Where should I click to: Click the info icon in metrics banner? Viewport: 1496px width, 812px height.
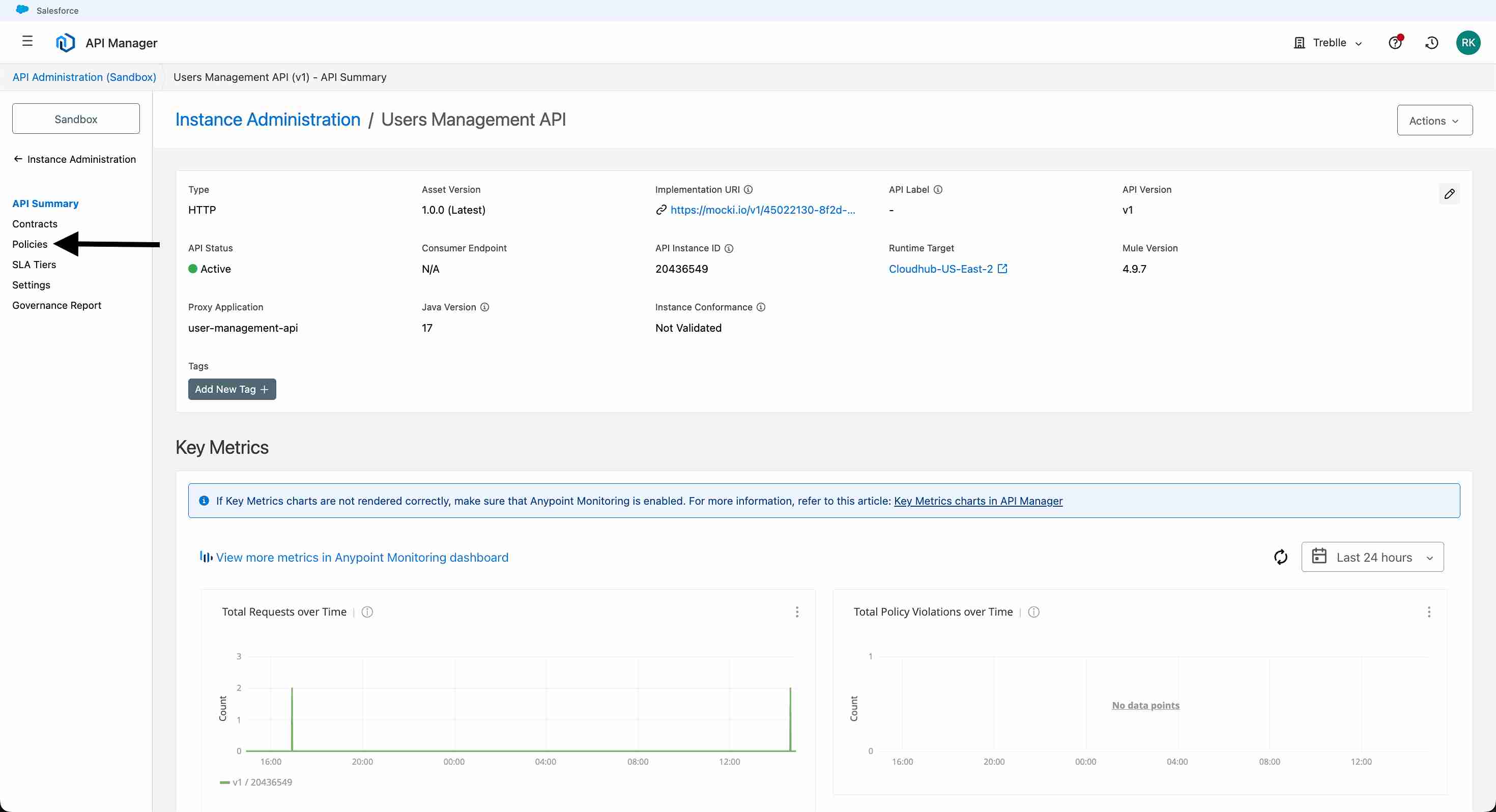pos(204,501)
